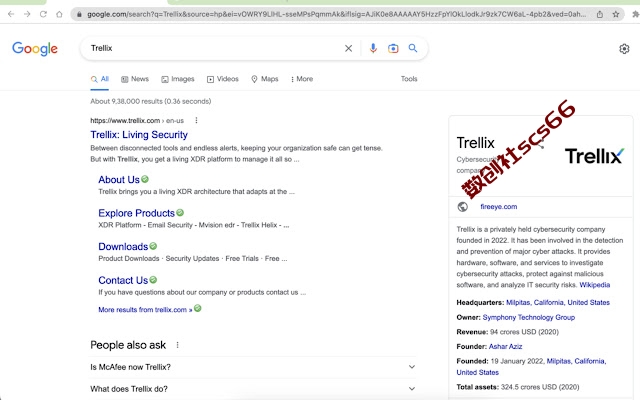Bookmark page with star icon

pyautogui.click(x=616, y=14)
